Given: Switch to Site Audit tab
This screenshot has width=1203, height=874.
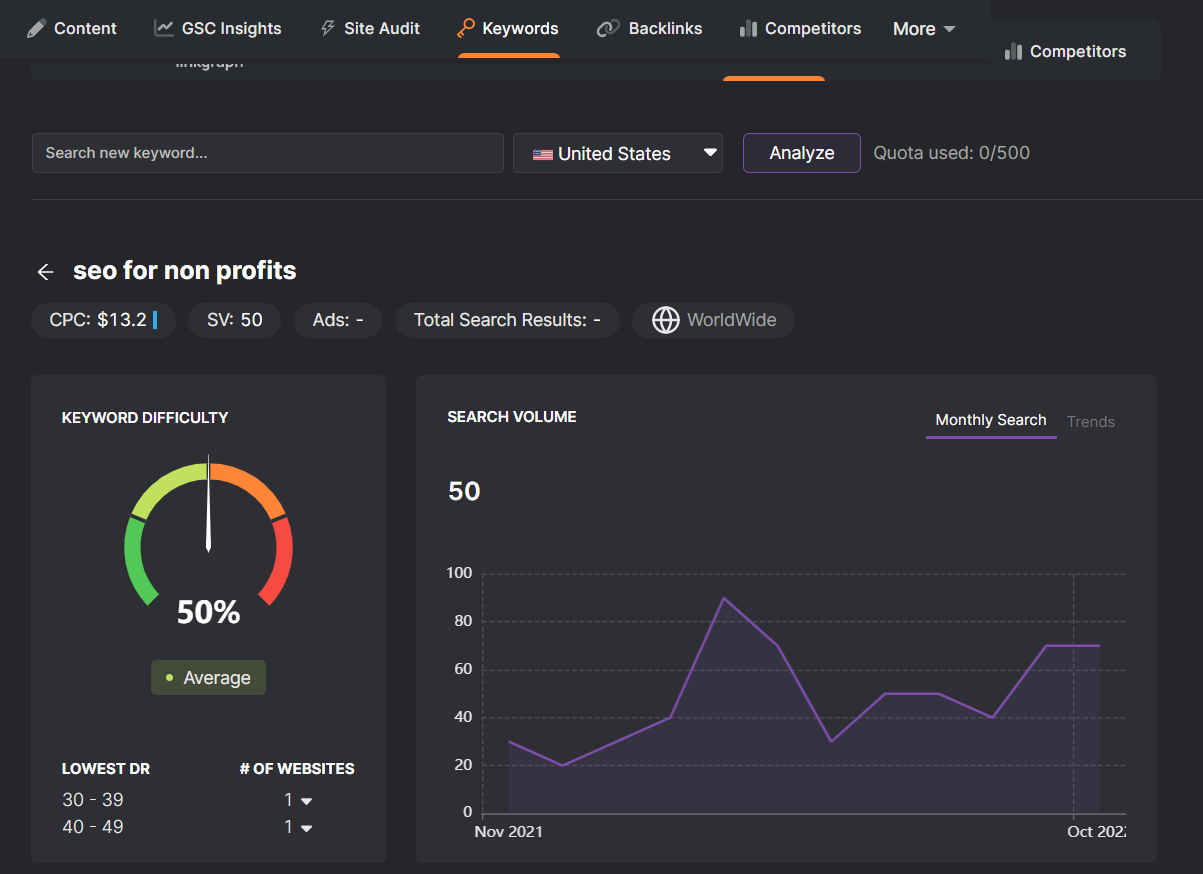Looking at the screenshot, I should 370,28.
